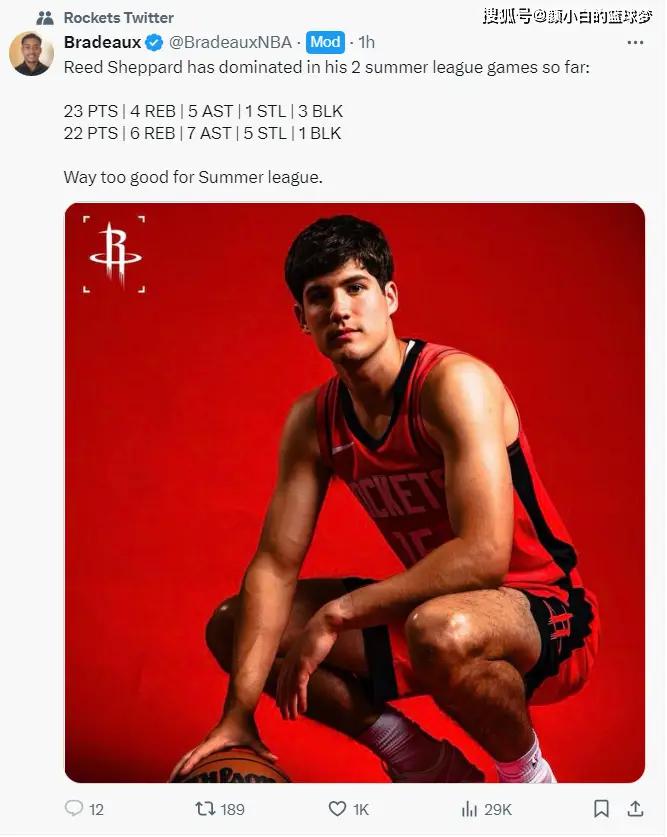667x837 pixels.
Task: Open the reply comment icon
Action: coord(74,808)
